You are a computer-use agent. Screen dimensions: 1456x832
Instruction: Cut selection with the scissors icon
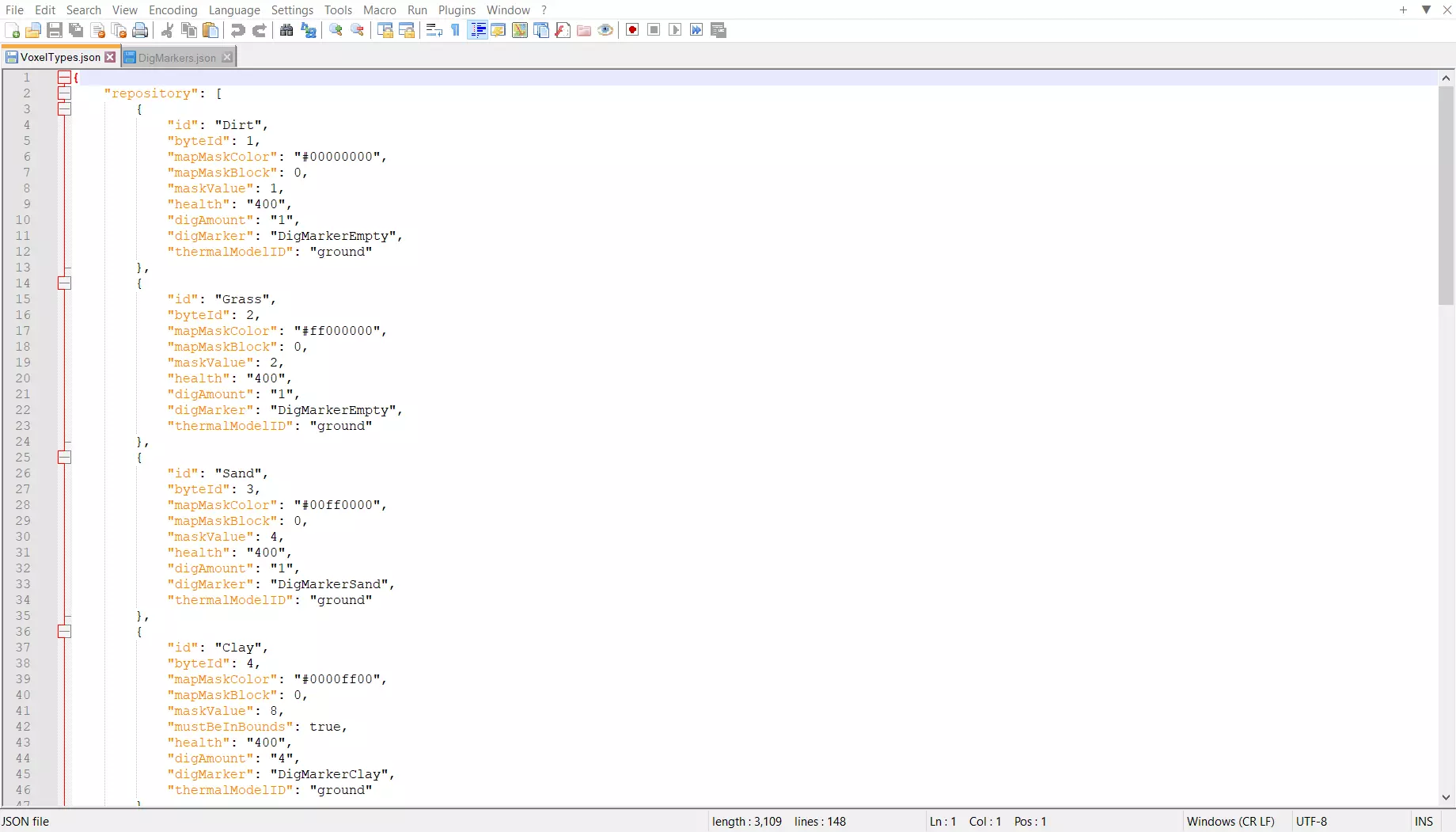167,30
